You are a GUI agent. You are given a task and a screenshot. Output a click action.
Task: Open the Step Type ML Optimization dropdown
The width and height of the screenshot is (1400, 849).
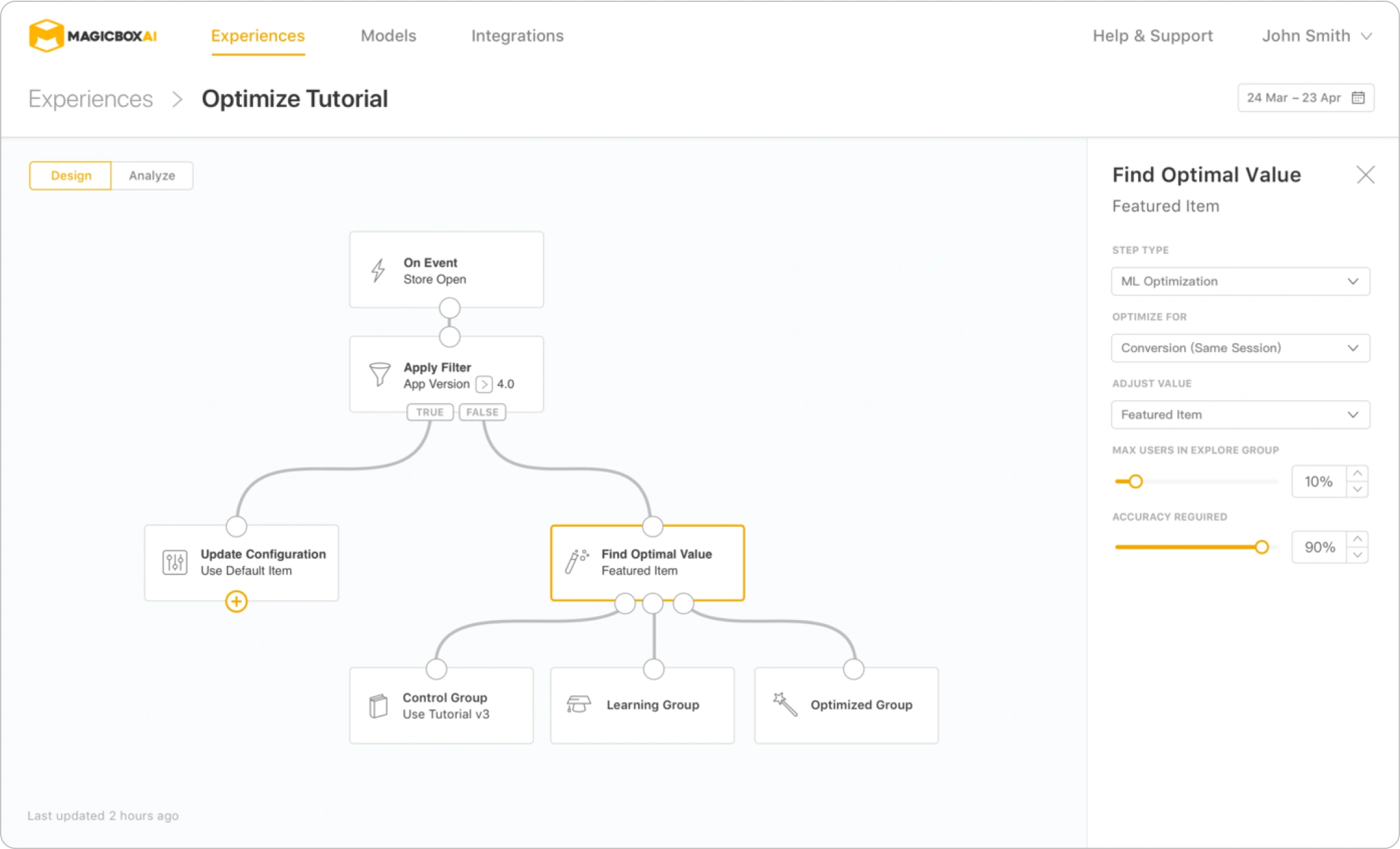tap(1240, 281)
